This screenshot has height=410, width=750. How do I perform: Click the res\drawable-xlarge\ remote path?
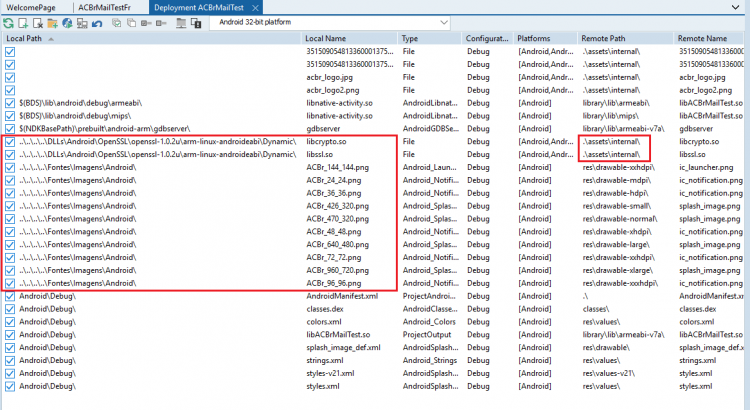[x=617, y=270]
